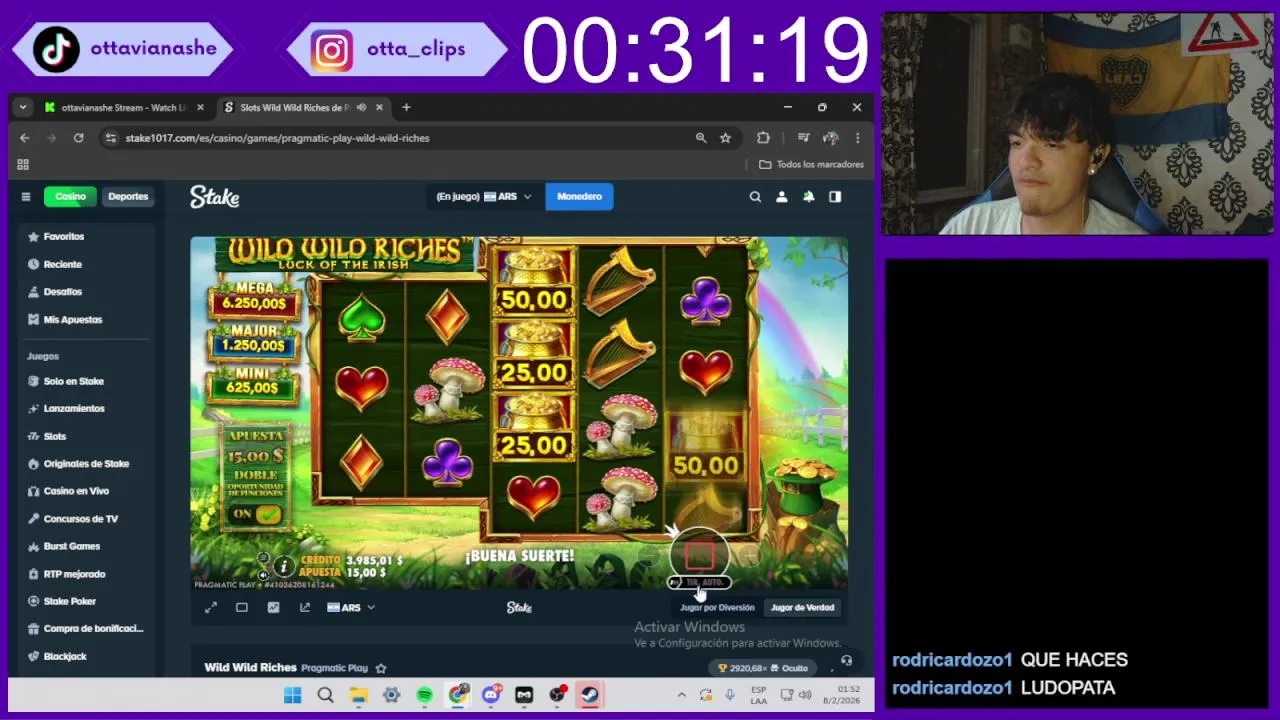Open Stake notifications bell
This screenshot has width=1280, height=720.
pyautogui.click(x=808, y=197)
